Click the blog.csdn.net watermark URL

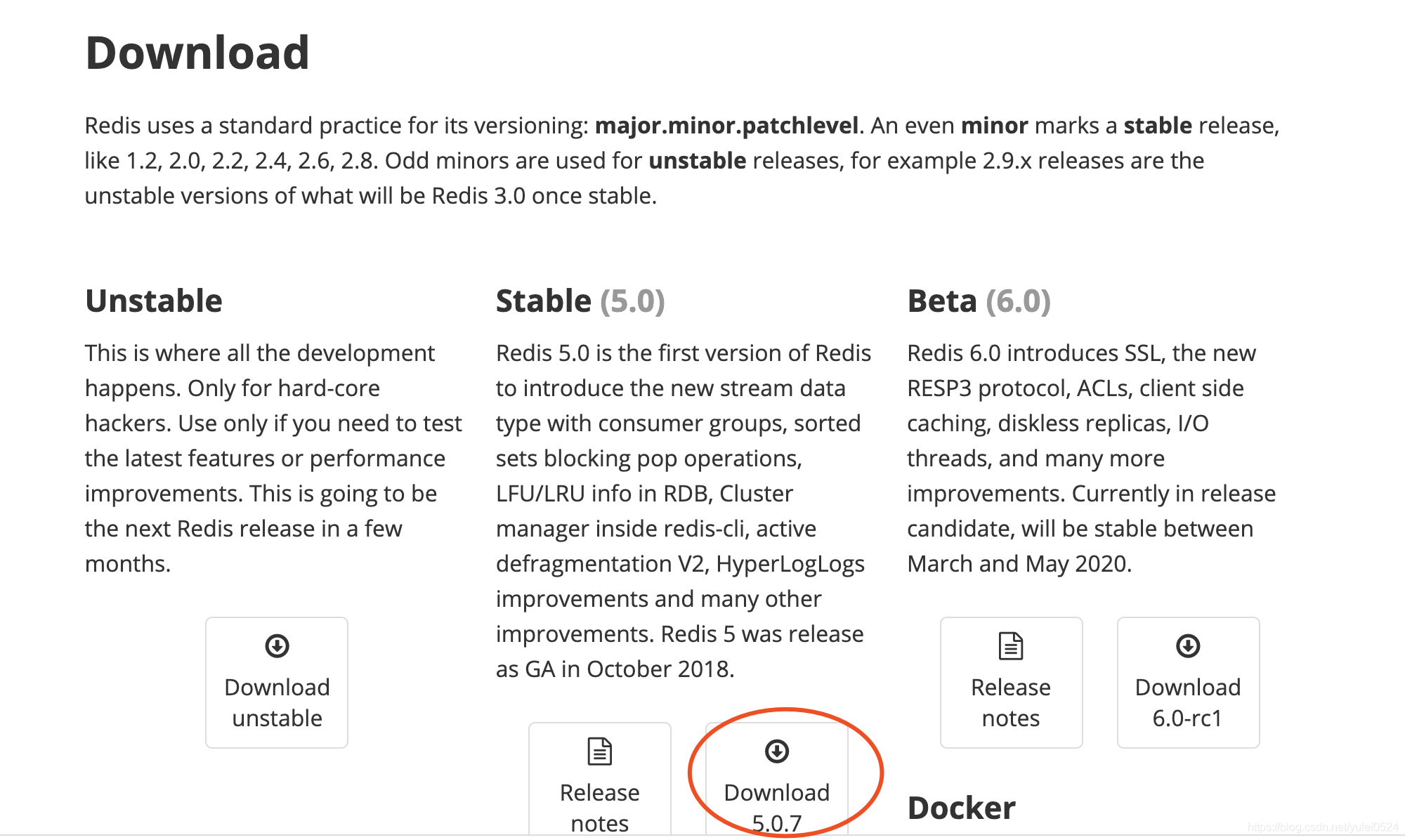pyautogui.click(x=1322, y=827)
